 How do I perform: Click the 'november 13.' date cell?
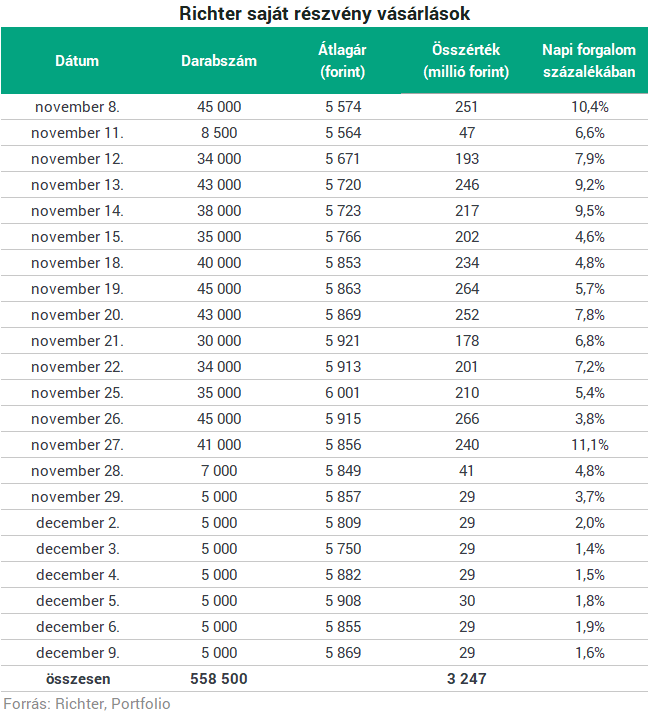[77, 185]
